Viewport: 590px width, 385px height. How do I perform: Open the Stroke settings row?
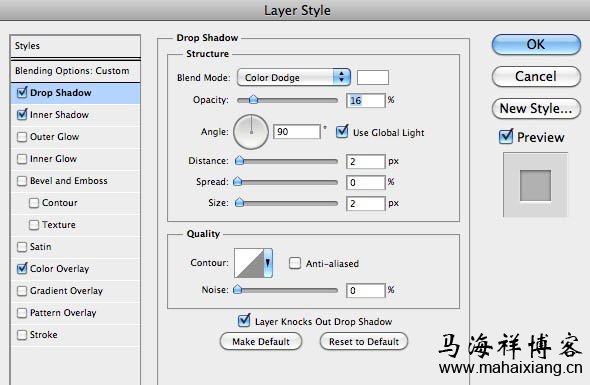75,335
